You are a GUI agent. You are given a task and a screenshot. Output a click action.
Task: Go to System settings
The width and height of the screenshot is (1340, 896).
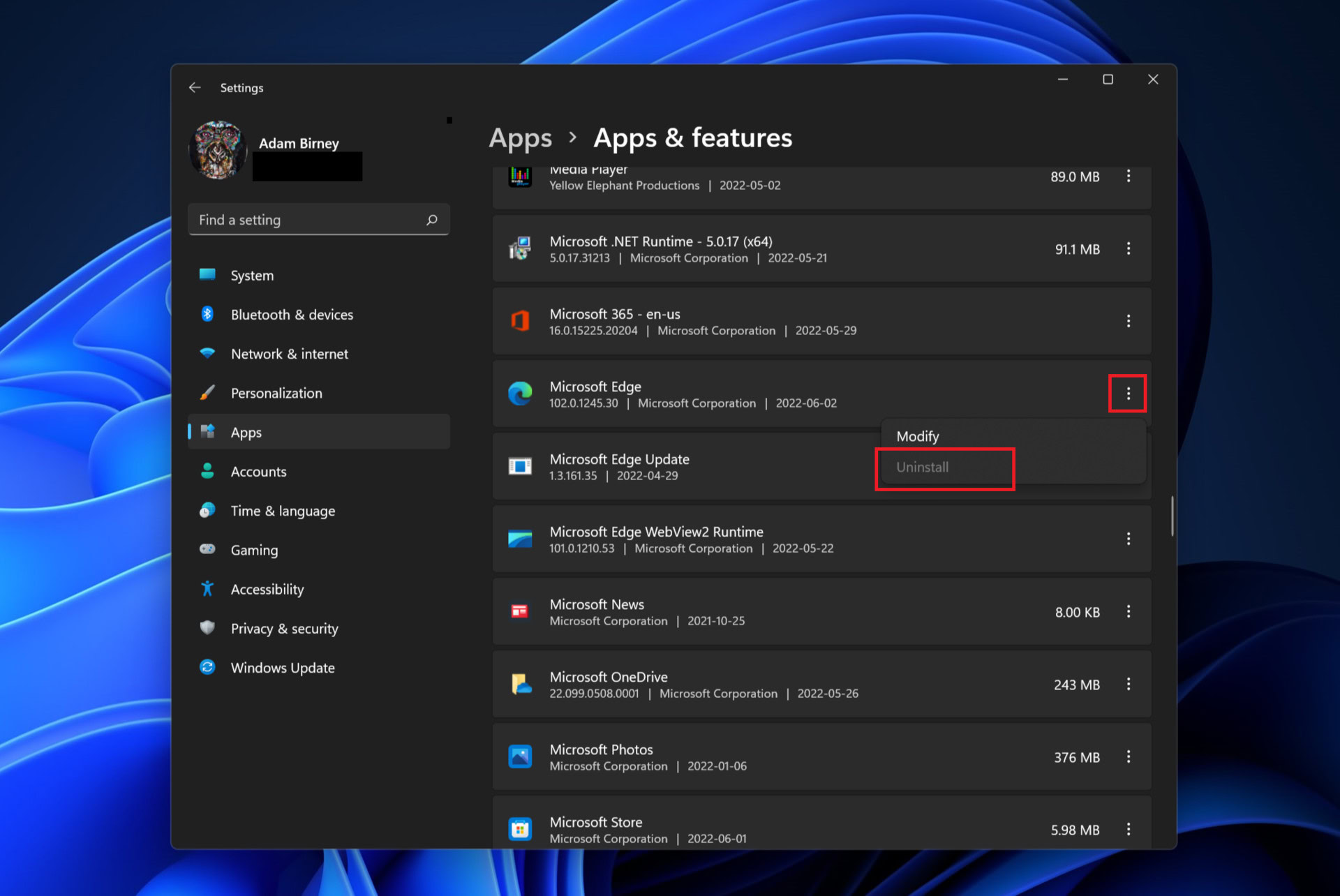coord(319,275)
